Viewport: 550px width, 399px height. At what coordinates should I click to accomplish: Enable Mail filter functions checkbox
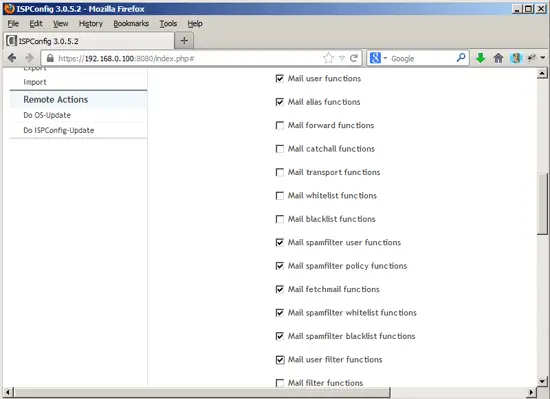(280, 383)
